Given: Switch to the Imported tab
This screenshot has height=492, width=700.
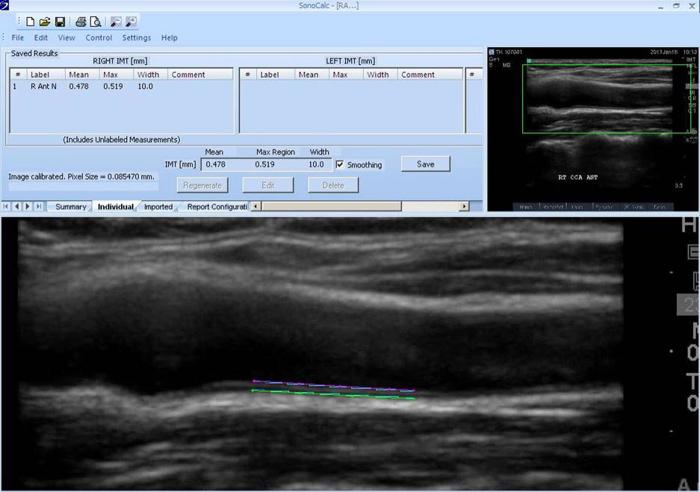Looking at the screenshot, I should (x=158, y=207).
